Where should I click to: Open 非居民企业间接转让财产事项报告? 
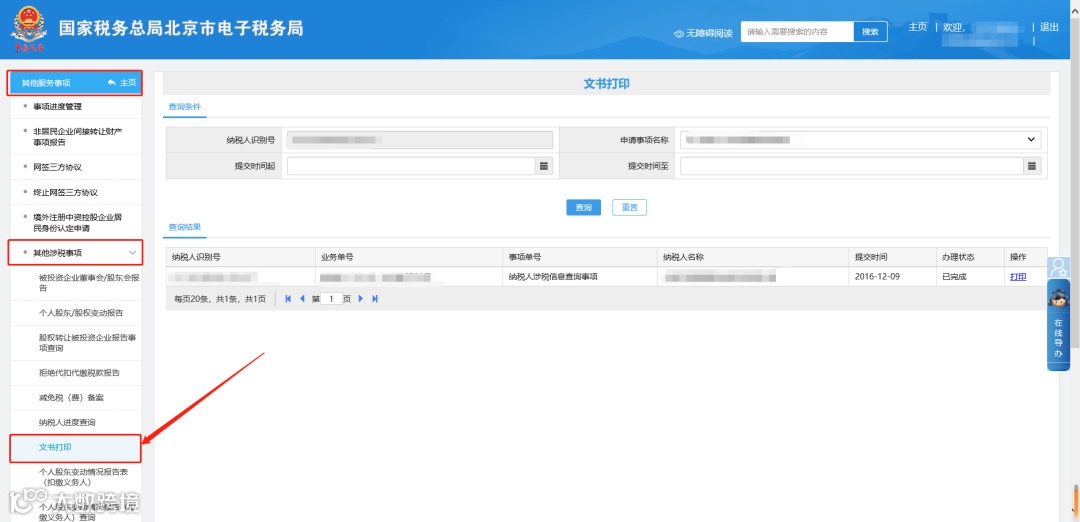coord(76,136)
